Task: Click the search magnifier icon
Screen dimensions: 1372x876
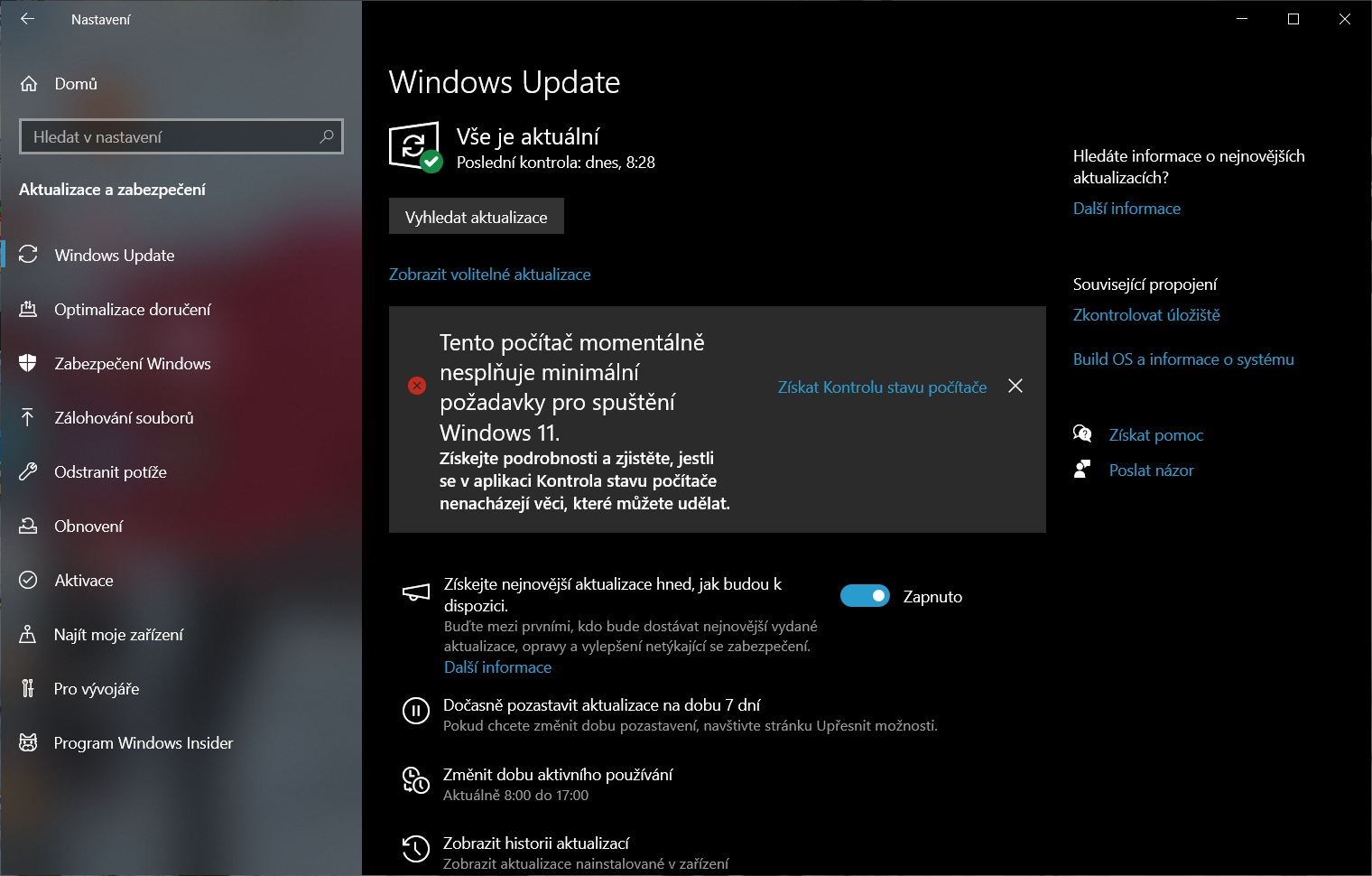Action: point(327,136)
